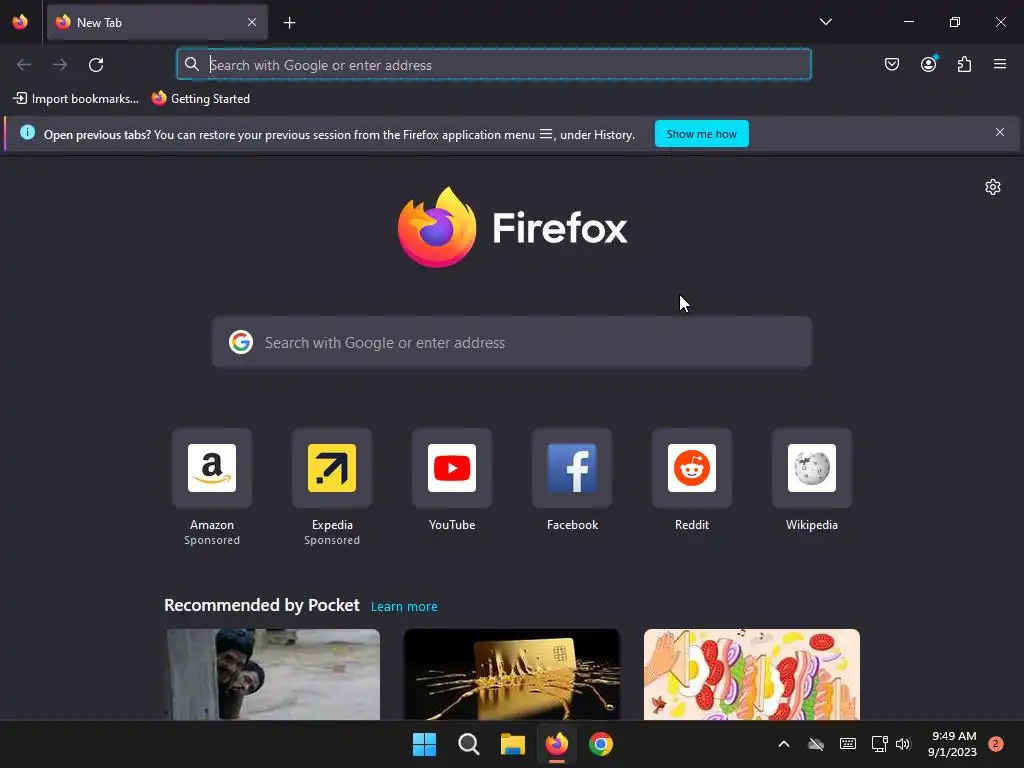Focus the address bar search field
1024x768 pixels.
(x=494, y=65)
